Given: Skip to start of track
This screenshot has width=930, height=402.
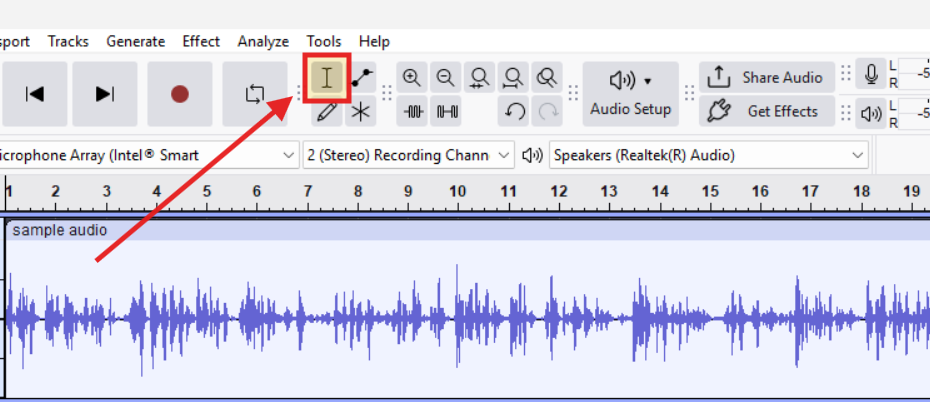Looking at the screenshot, I should coord(35,94).
